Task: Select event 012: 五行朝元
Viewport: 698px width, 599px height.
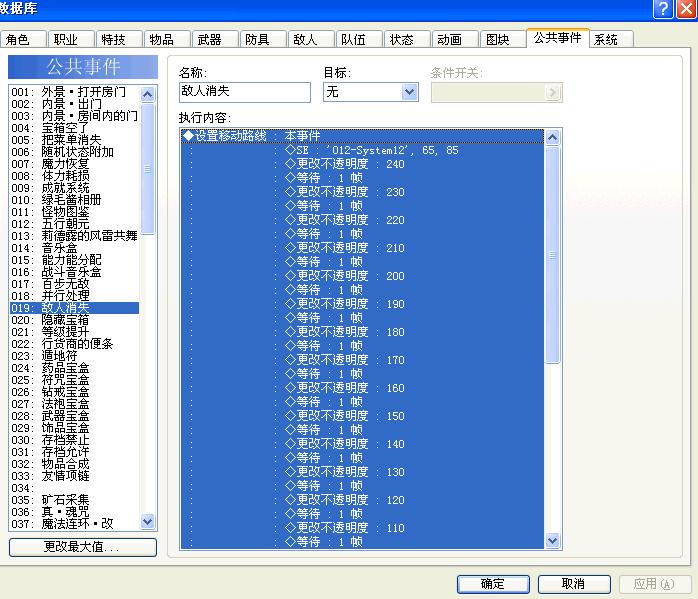Action: pos(74,224)
